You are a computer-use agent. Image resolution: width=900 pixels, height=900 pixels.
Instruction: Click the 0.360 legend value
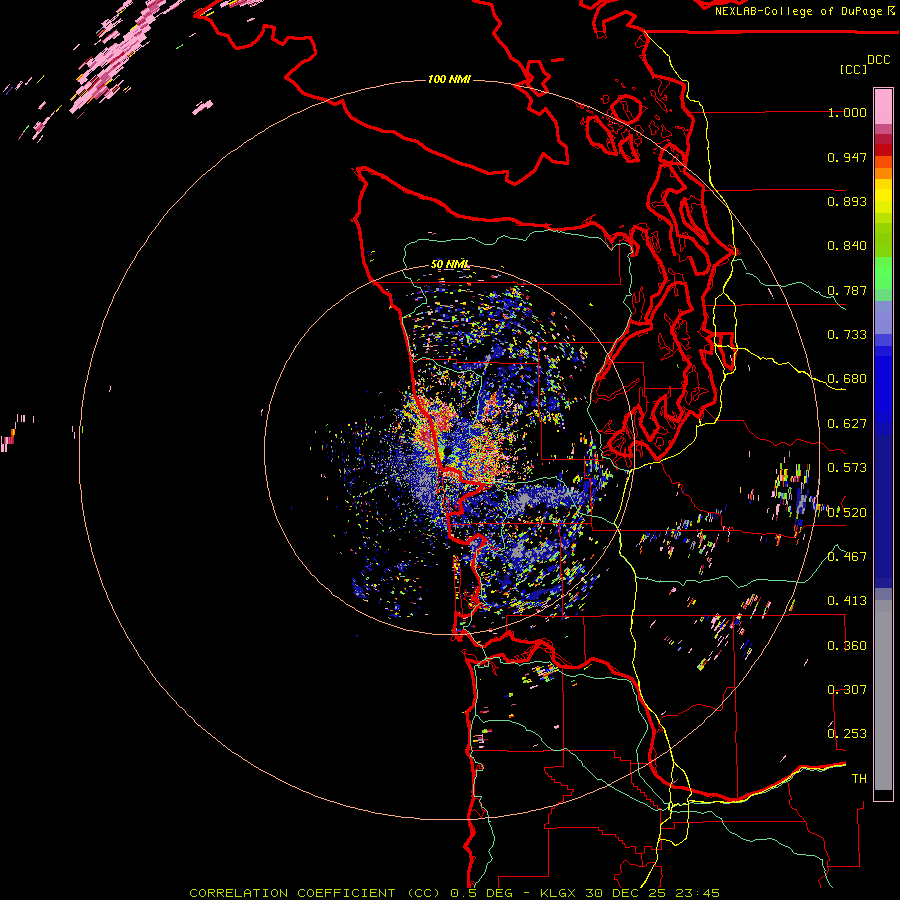(847, 645)
